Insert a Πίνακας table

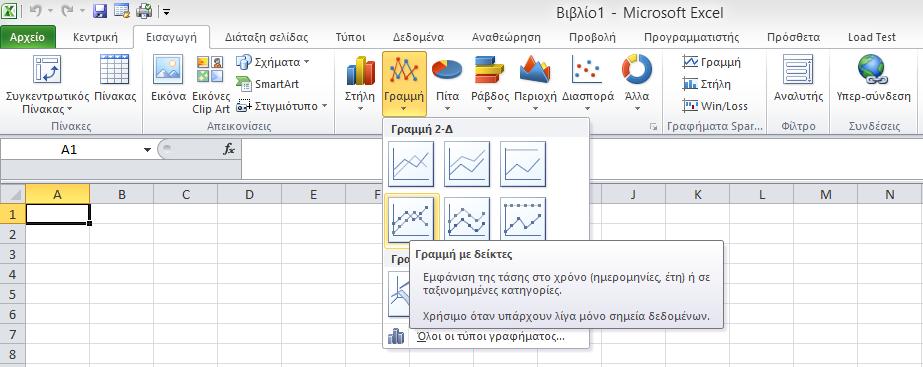(x=115, y=78)
